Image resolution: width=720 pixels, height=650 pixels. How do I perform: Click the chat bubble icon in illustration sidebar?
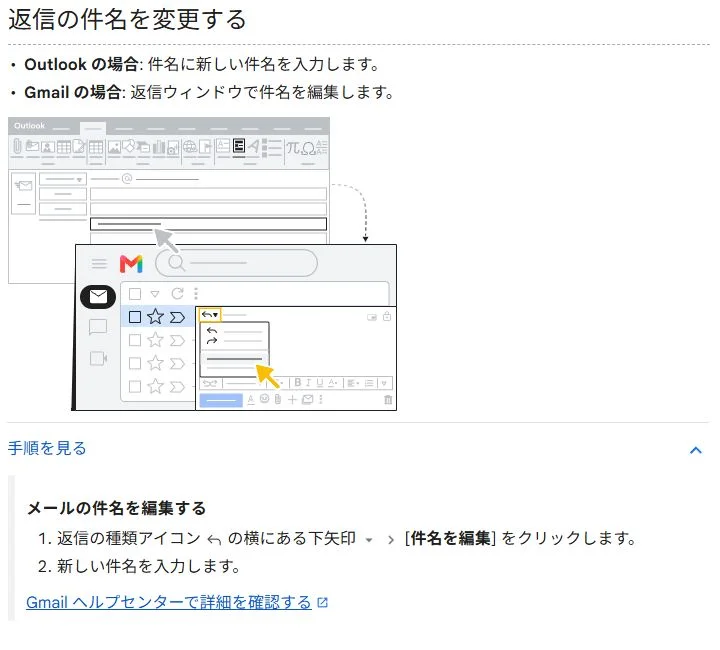pyautogui.click(x=98, y=328)
